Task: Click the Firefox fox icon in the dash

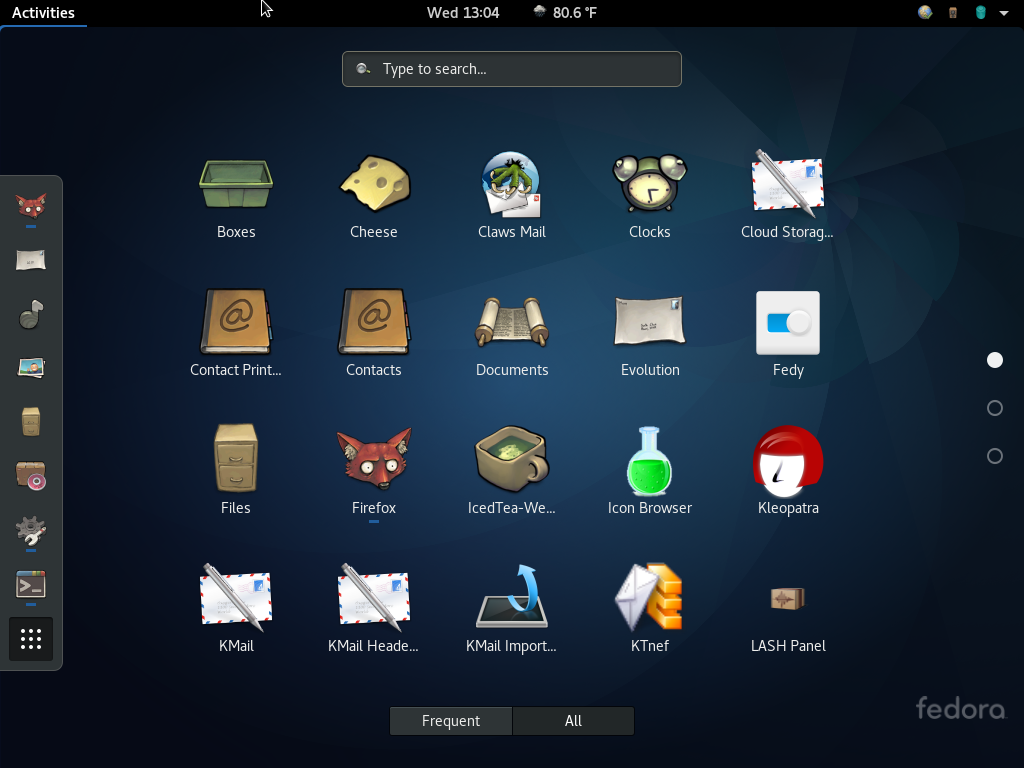Action: (x=31, y=206)
